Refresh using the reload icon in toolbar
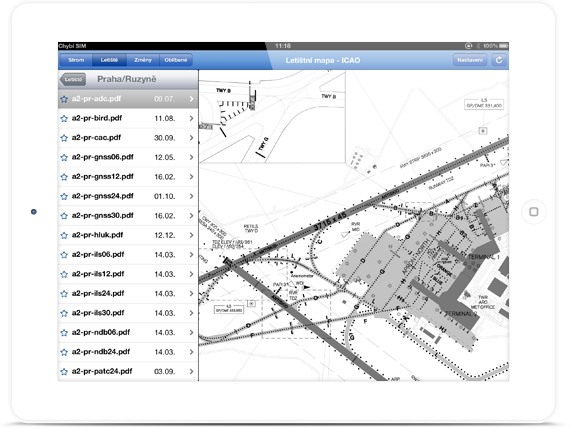The width and height of the screenshot is (570, 429). tap(499, 60)
